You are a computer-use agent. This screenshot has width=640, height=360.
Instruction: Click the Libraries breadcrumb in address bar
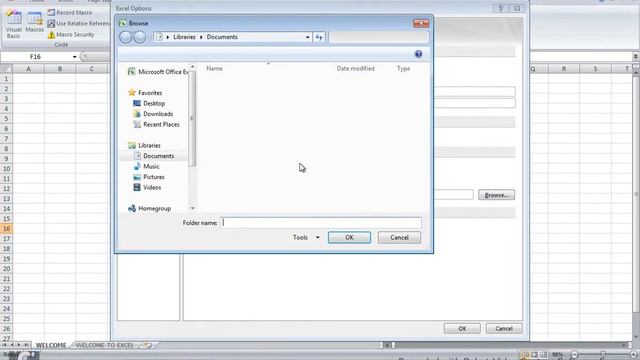pyautogui.click(x=184, y=37)
